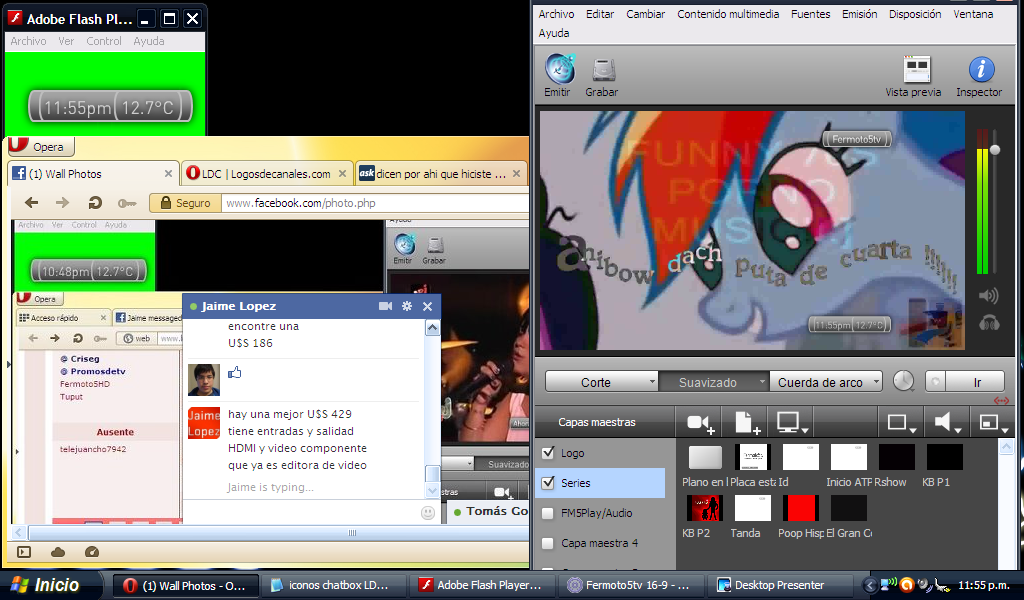Close the Jaime Lopez chat window
Image resolution: width=1024 pixels, height=600 pixels.
point(428,306)
